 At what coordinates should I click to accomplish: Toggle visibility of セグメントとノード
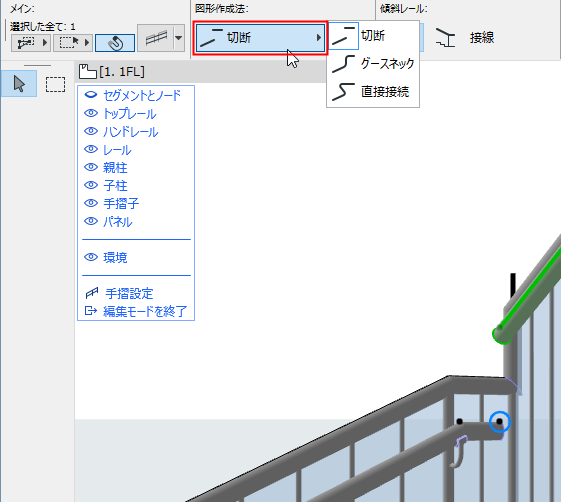[91, 95]
